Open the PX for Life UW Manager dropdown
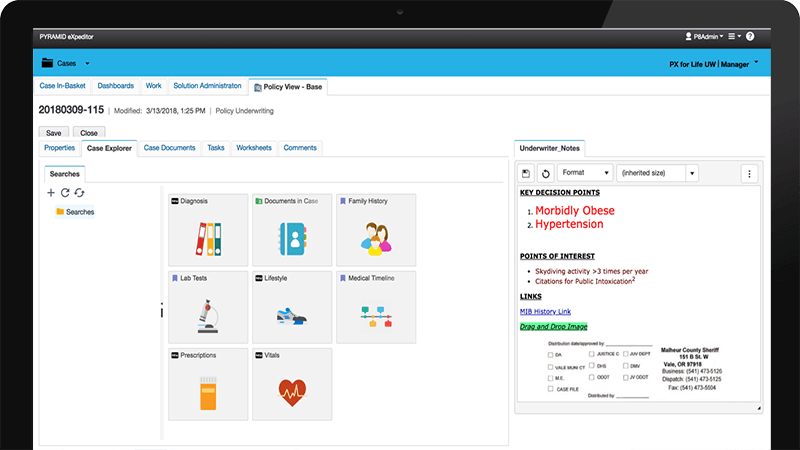The image size is (800, 450). (x=714, y=64)
